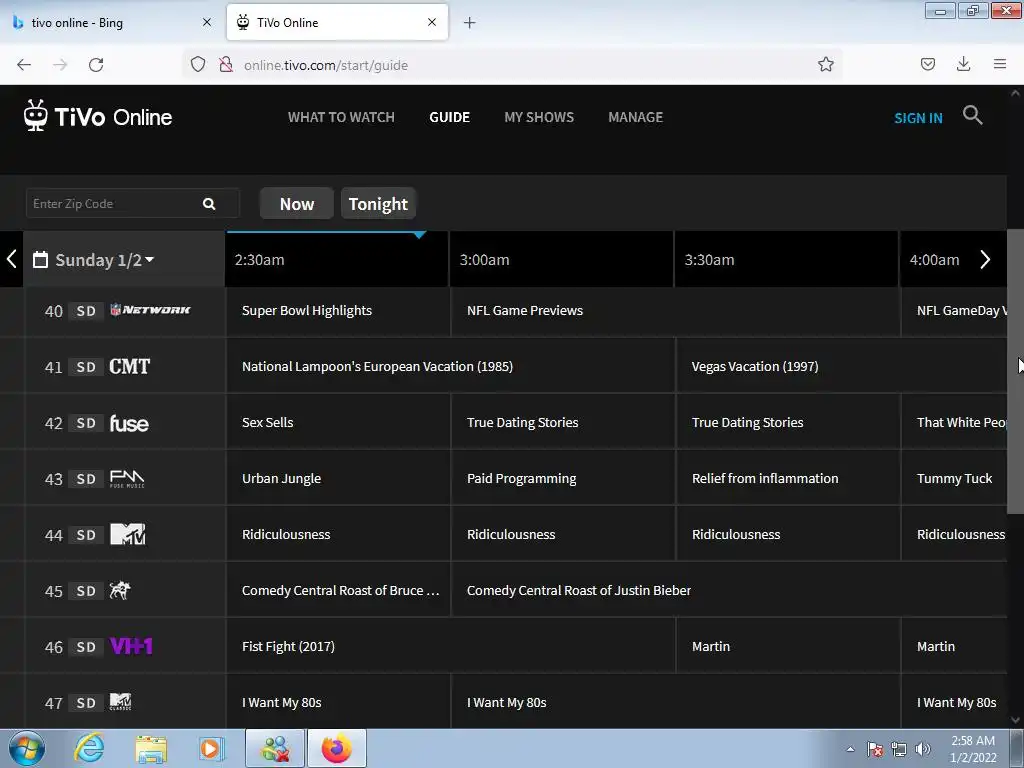Select Urban Jungle program
The height and width of the screenshot is (768, 1024).
tap(338, 479)
